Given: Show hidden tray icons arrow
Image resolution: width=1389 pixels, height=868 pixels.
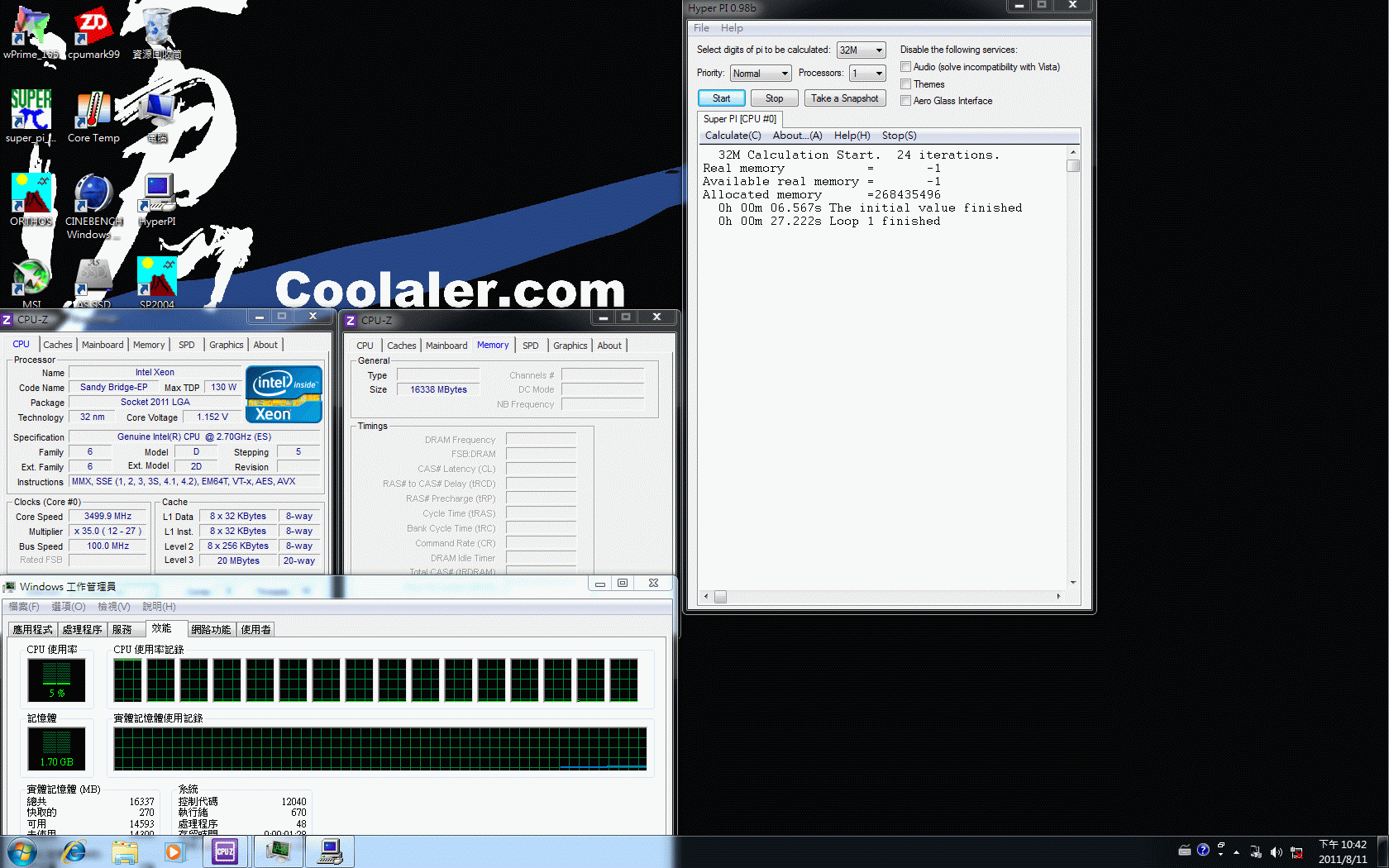Looking at the screenshot, I should 1237,851.
